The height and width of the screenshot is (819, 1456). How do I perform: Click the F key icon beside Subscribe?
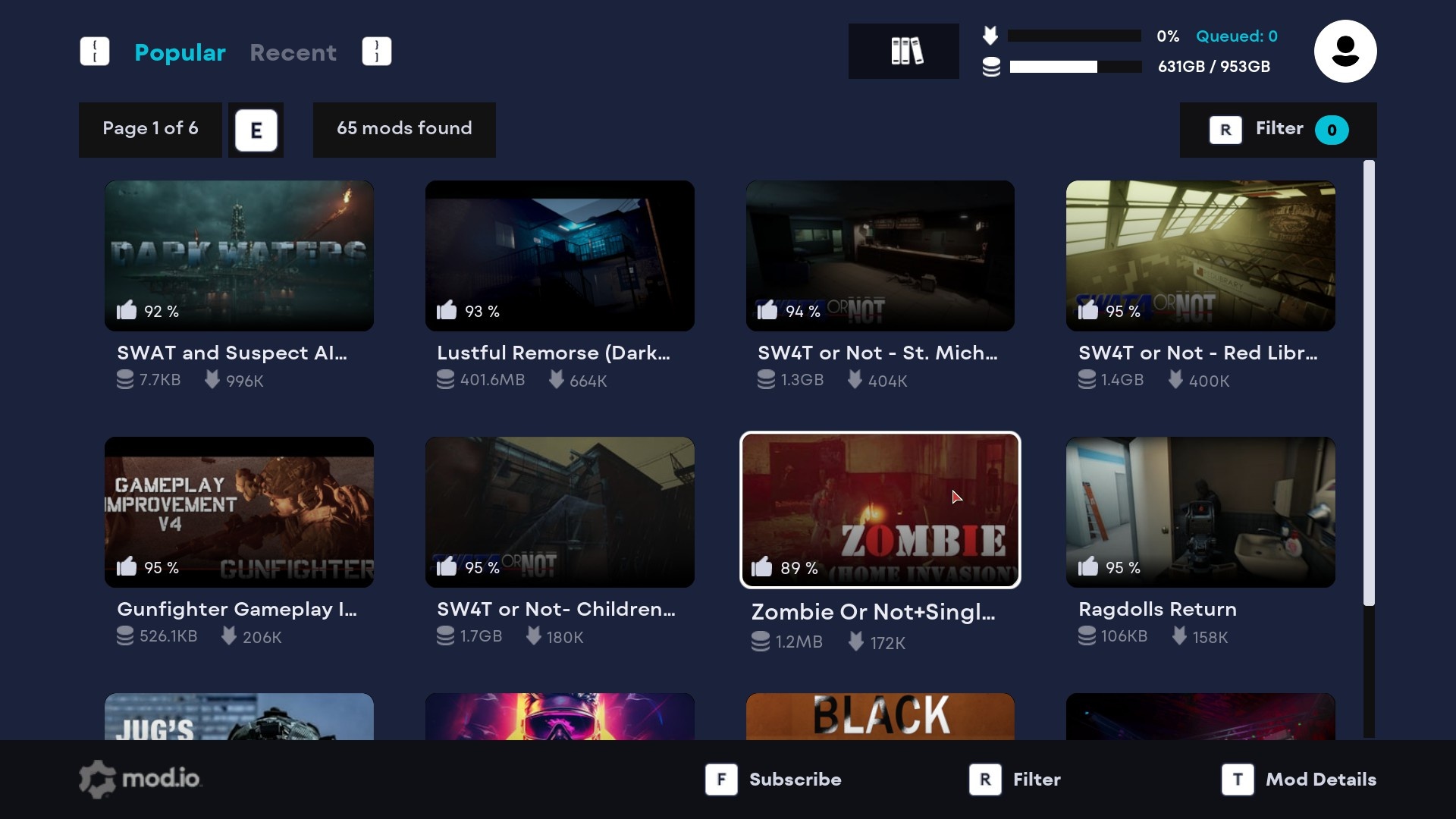(721, 780)
